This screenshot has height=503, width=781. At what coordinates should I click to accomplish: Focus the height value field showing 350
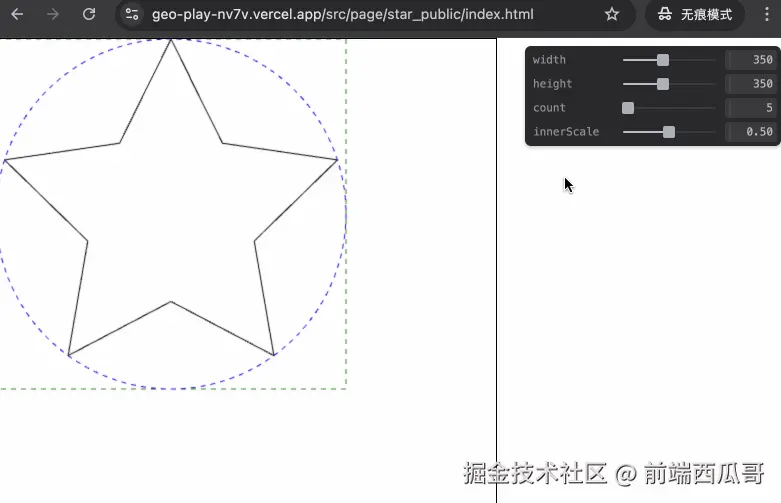752,84
